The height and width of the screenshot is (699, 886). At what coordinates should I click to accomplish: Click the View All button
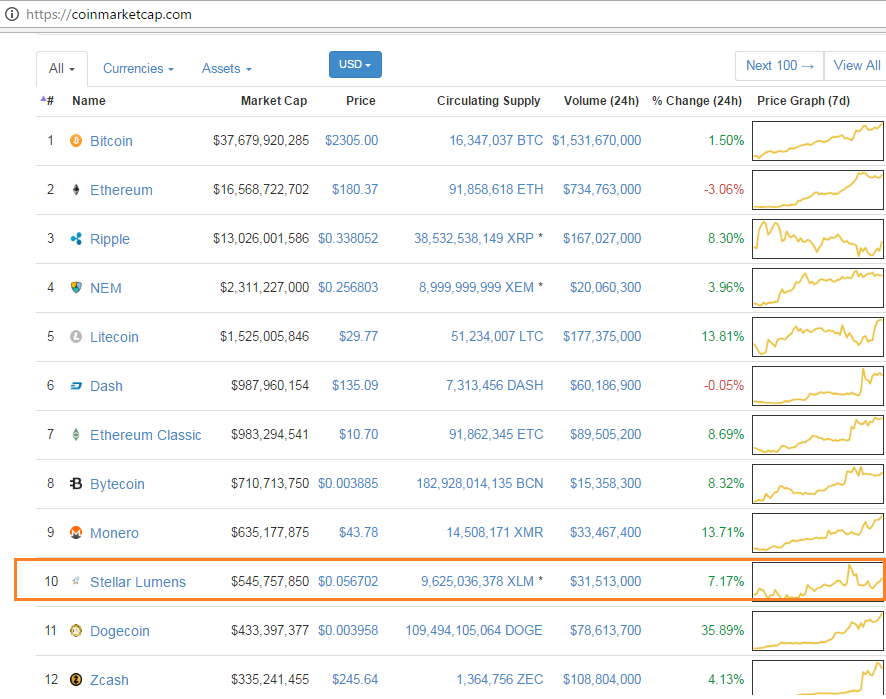point(856,66)
